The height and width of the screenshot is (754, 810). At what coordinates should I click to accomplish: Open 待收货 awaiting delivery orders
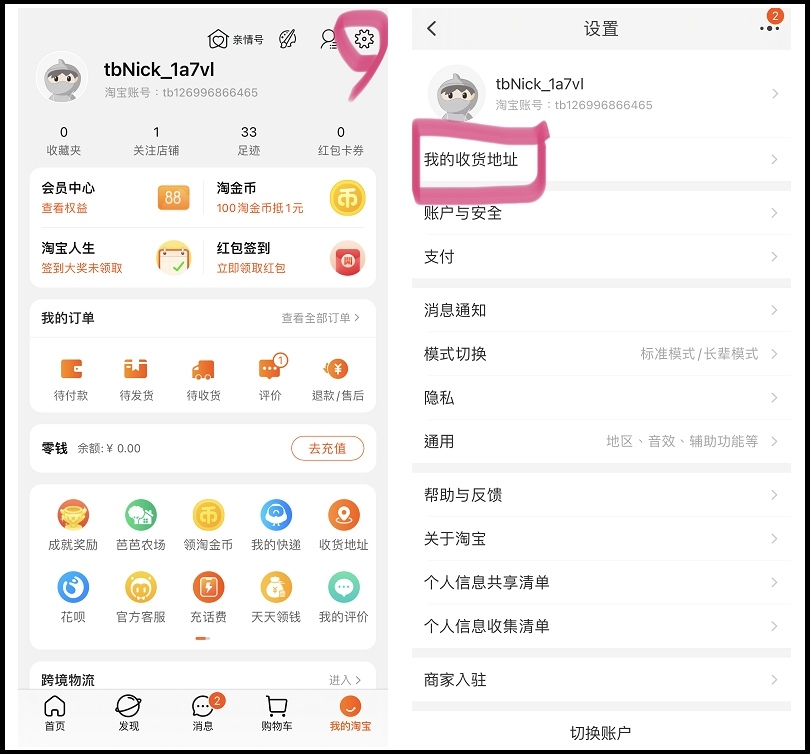tap(203, 380)
